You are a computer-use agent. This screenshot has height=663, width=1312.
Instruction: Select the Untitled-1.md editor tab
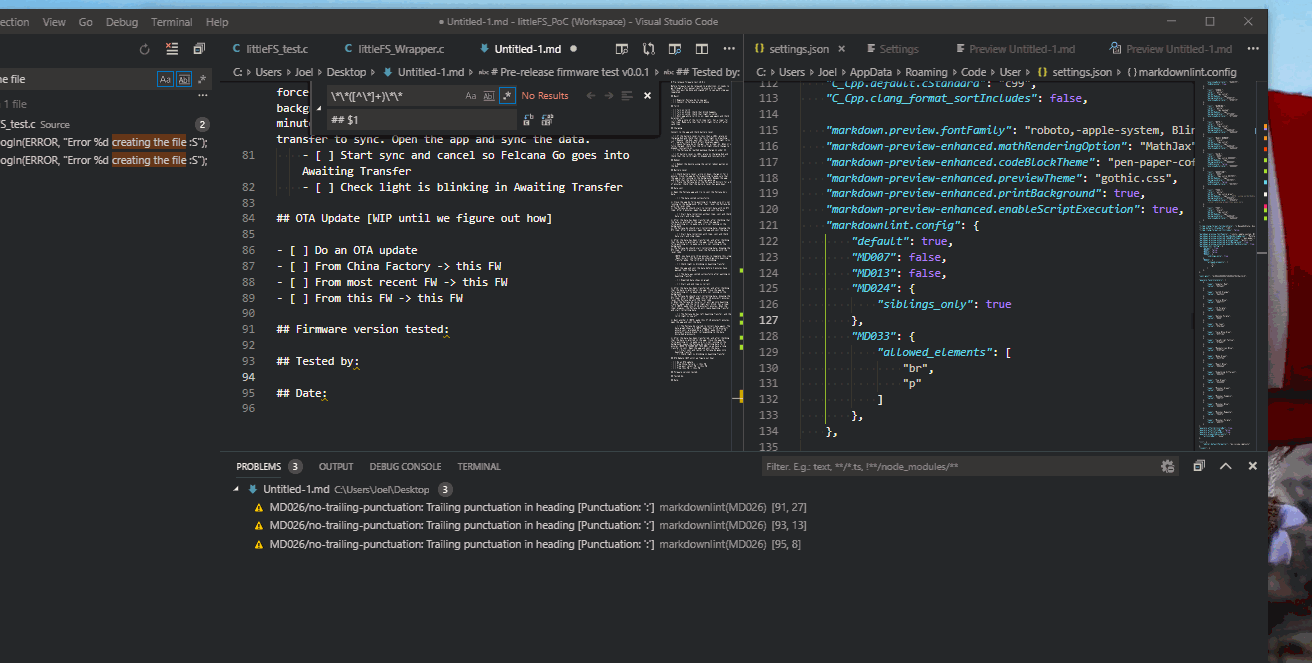tap(528, 48)
